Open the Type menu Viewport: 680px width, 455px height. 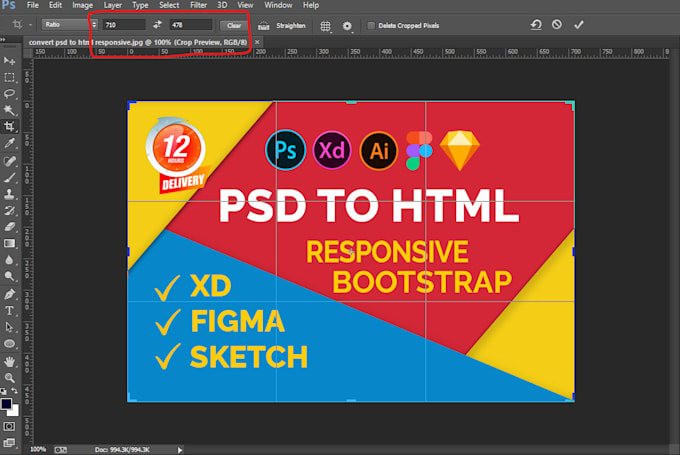[140, 5]
